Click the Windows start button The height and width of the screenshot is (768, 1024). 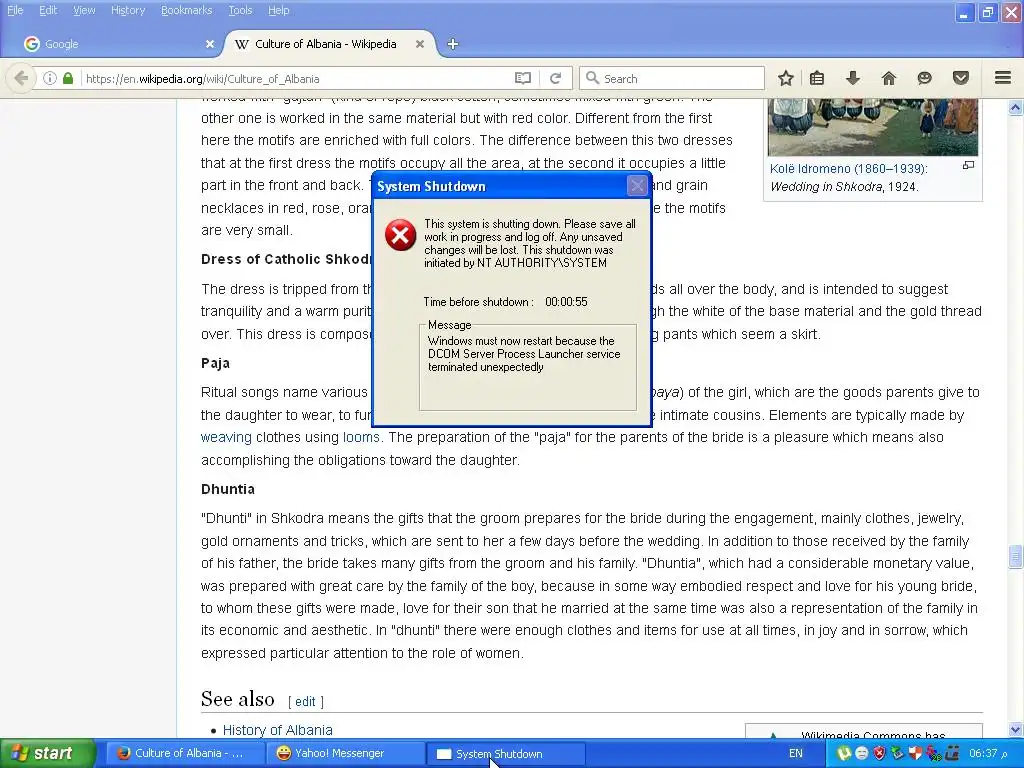click(x=47, y=754)
